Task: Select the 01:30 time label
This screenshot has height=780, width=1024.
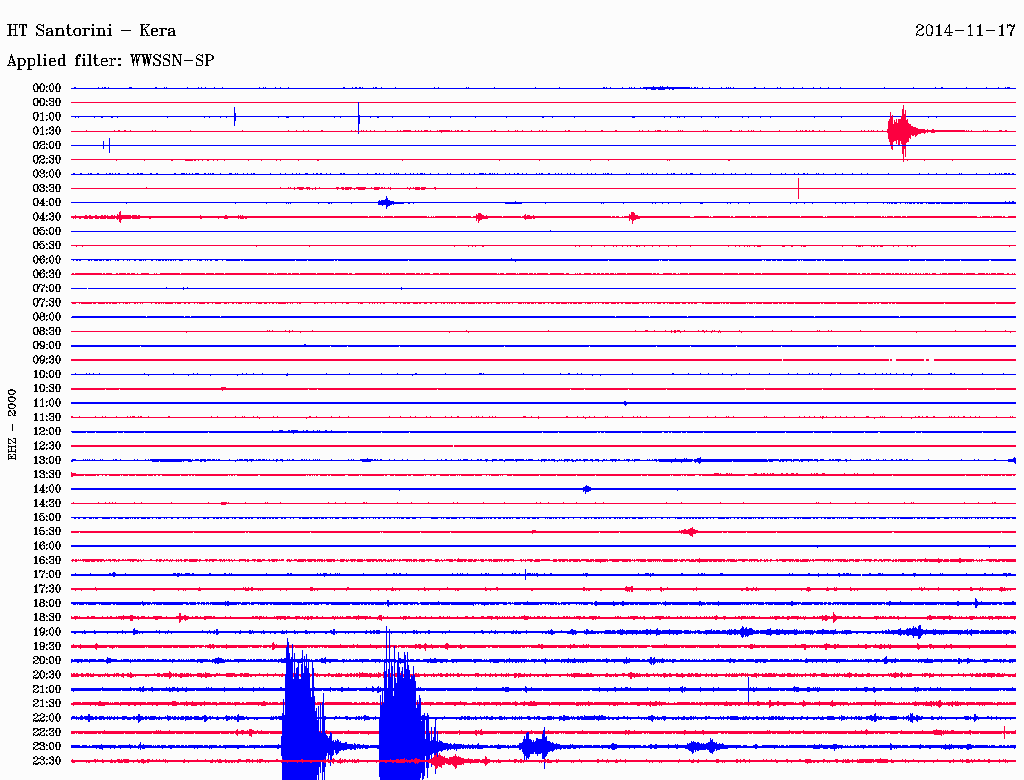Action: 47,131
